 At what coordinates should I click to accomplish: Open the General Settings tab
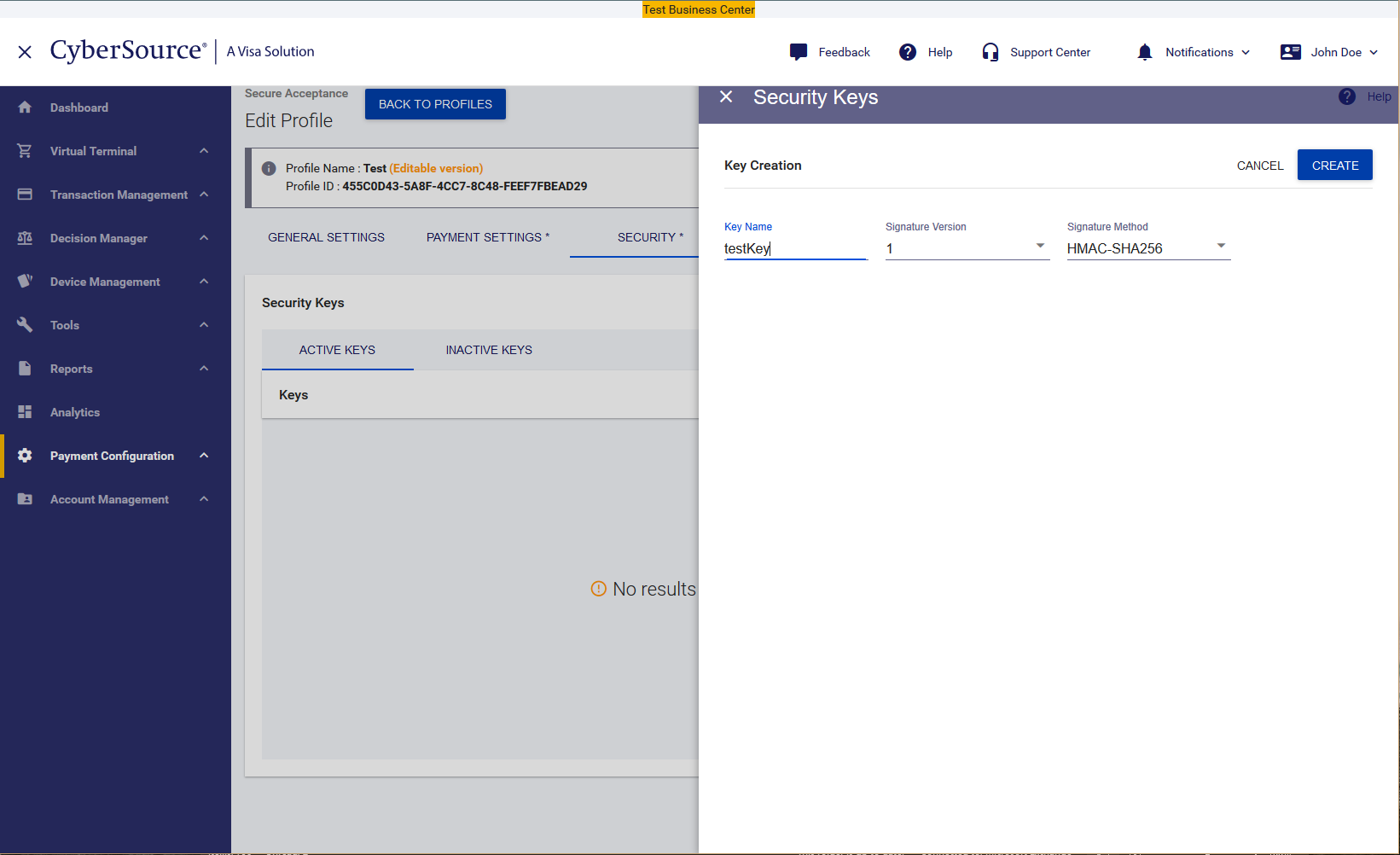[x=326, y=237]
